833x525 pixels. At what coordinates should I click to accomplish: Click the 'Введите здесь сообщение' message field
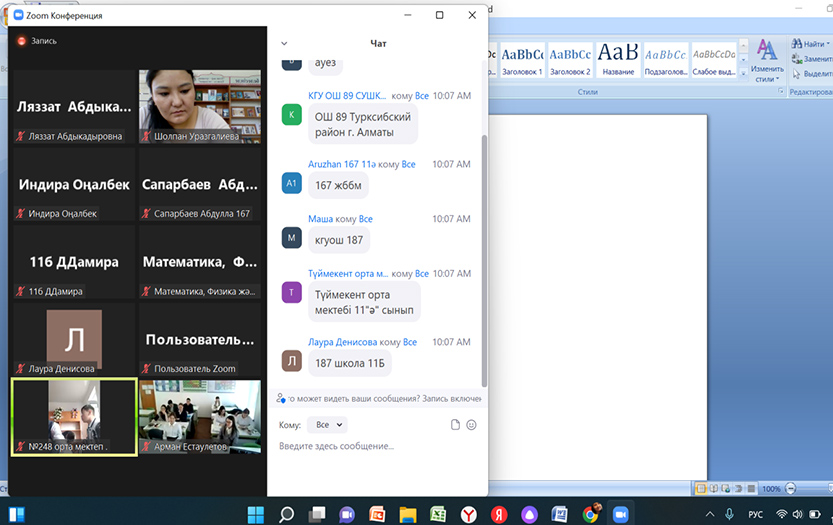click(x=370, y=446)
